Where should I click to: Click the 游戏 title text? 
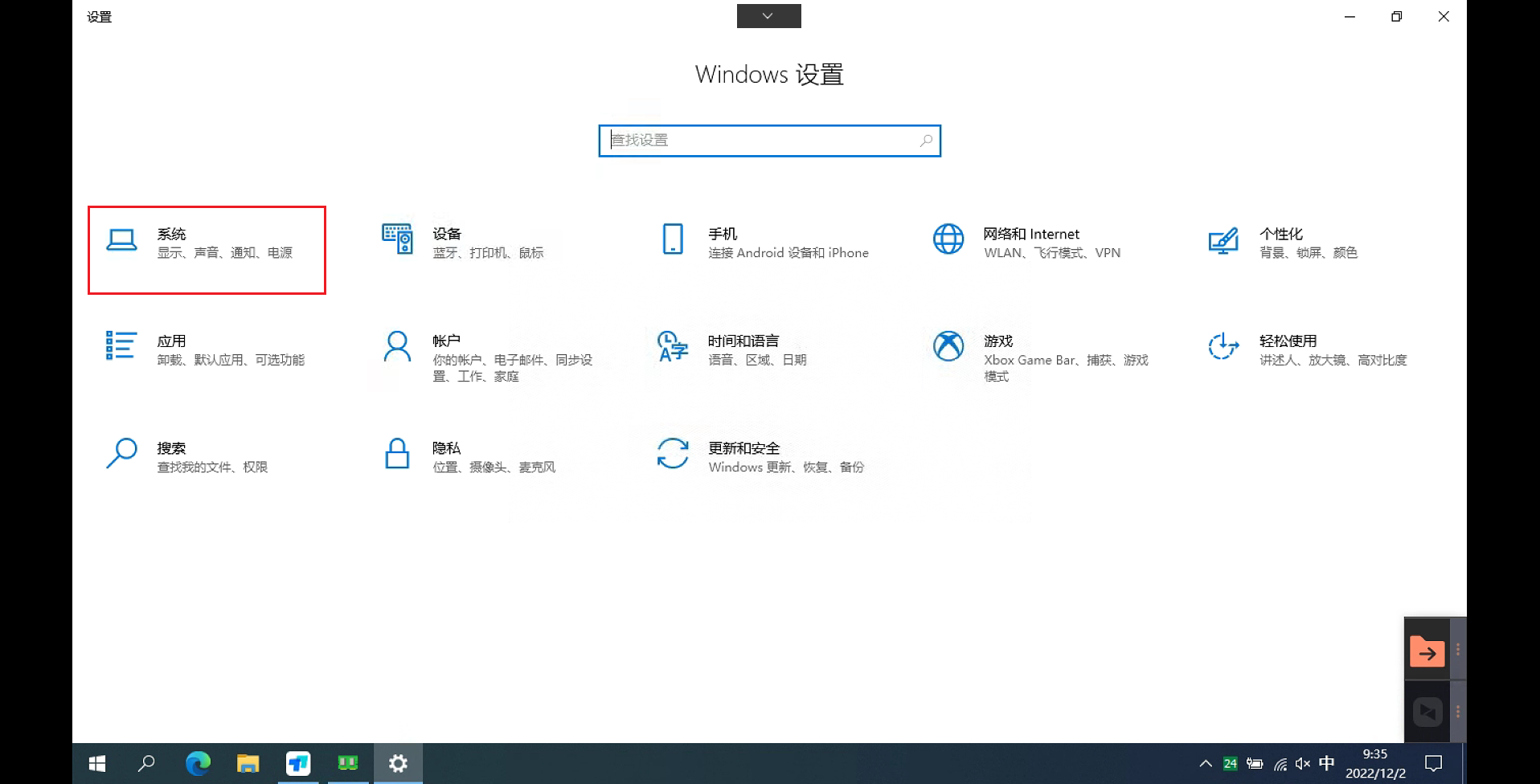(998, 341)
